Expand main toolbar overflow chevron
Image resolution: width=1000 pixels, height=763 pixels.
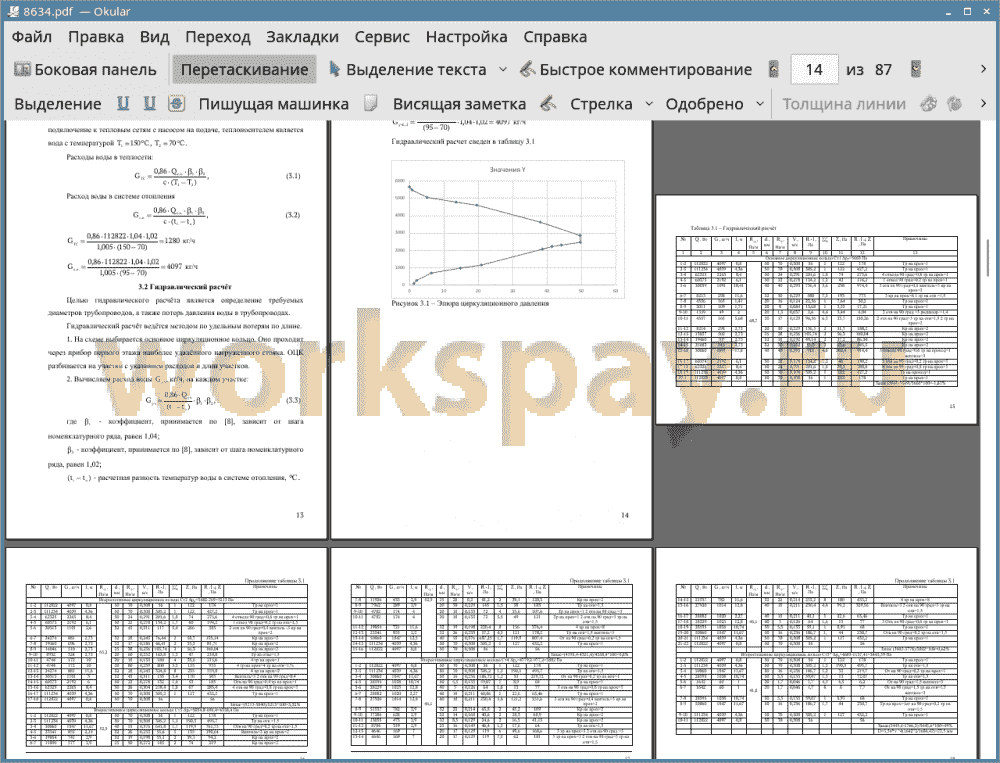coord(983,68)
